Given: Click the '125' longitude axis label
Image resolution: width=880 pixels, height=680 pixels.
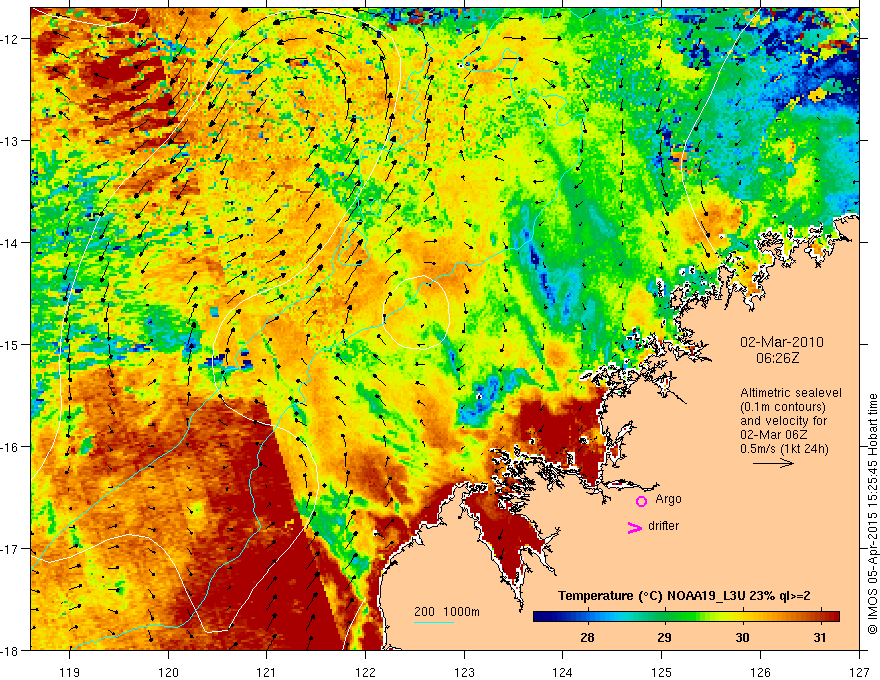Looking at the screenshot, I should point(662,672).
